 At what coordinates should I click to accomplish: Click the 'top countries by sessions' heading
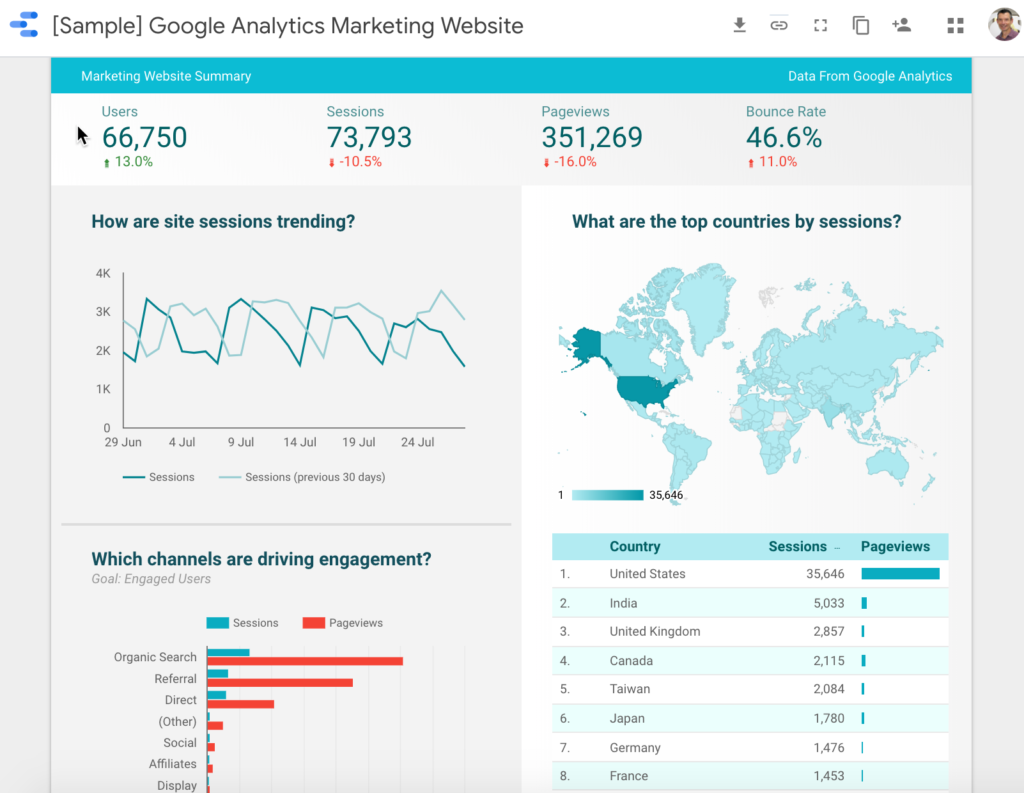[737, 221]
